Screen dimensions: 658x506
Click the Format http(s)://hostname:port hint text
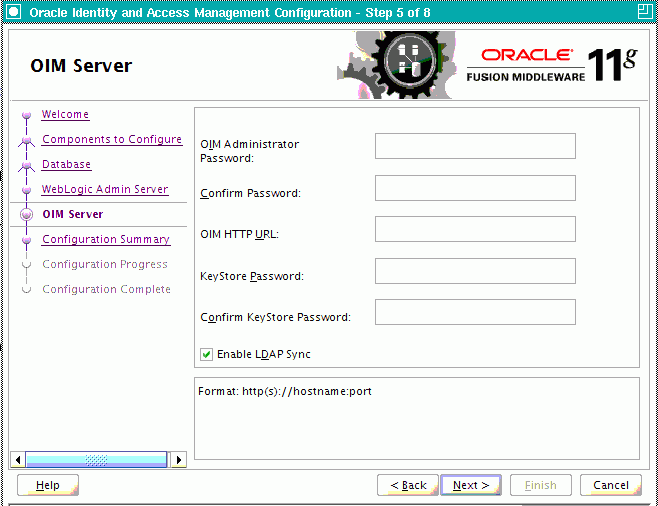click(285, 391)
